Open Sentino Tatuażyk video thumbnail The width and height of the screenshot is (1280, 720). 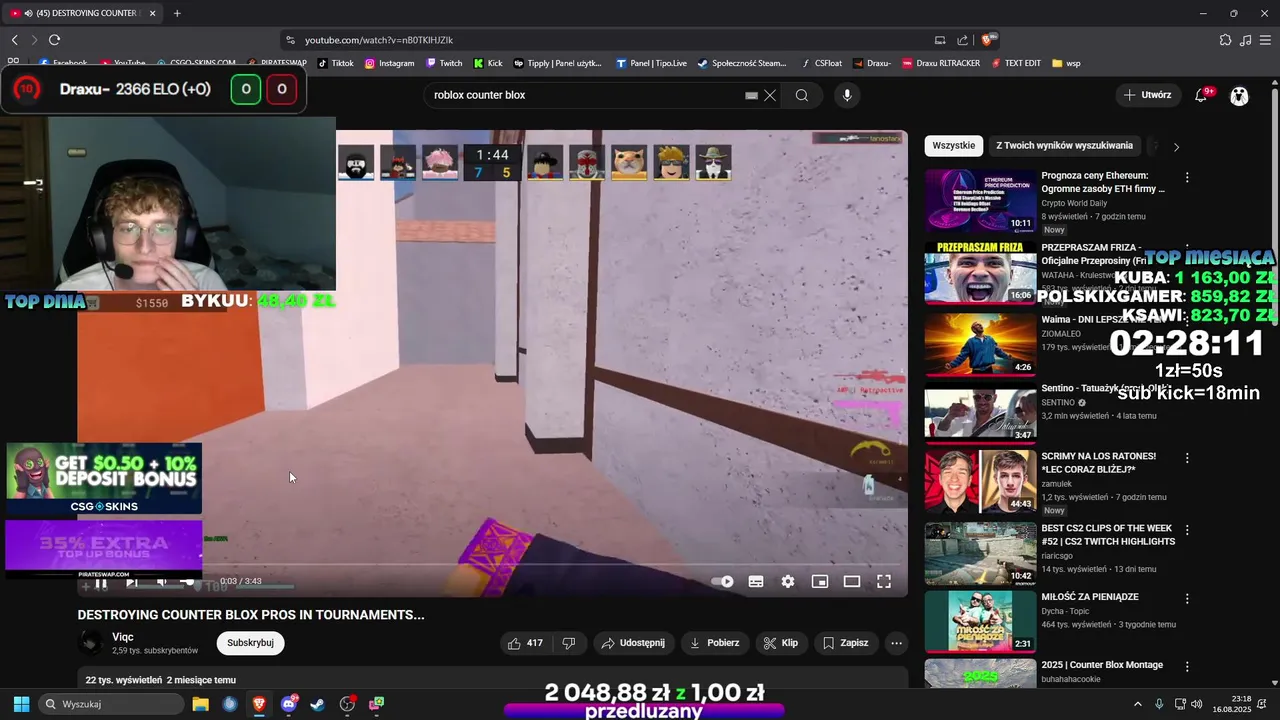(980, 414)
